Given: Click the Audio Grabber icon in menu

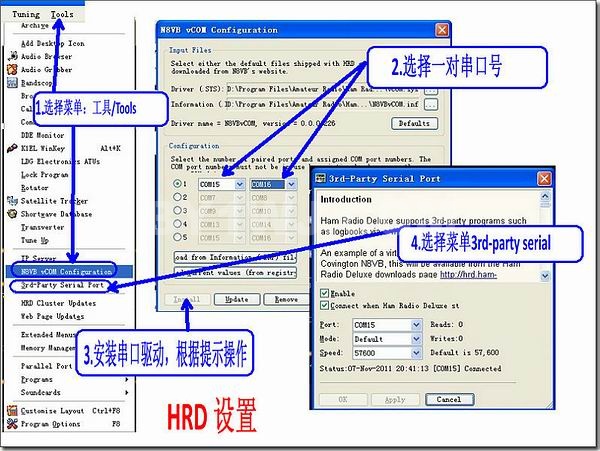Looking at the screenshot, I should tap(12, 69).
